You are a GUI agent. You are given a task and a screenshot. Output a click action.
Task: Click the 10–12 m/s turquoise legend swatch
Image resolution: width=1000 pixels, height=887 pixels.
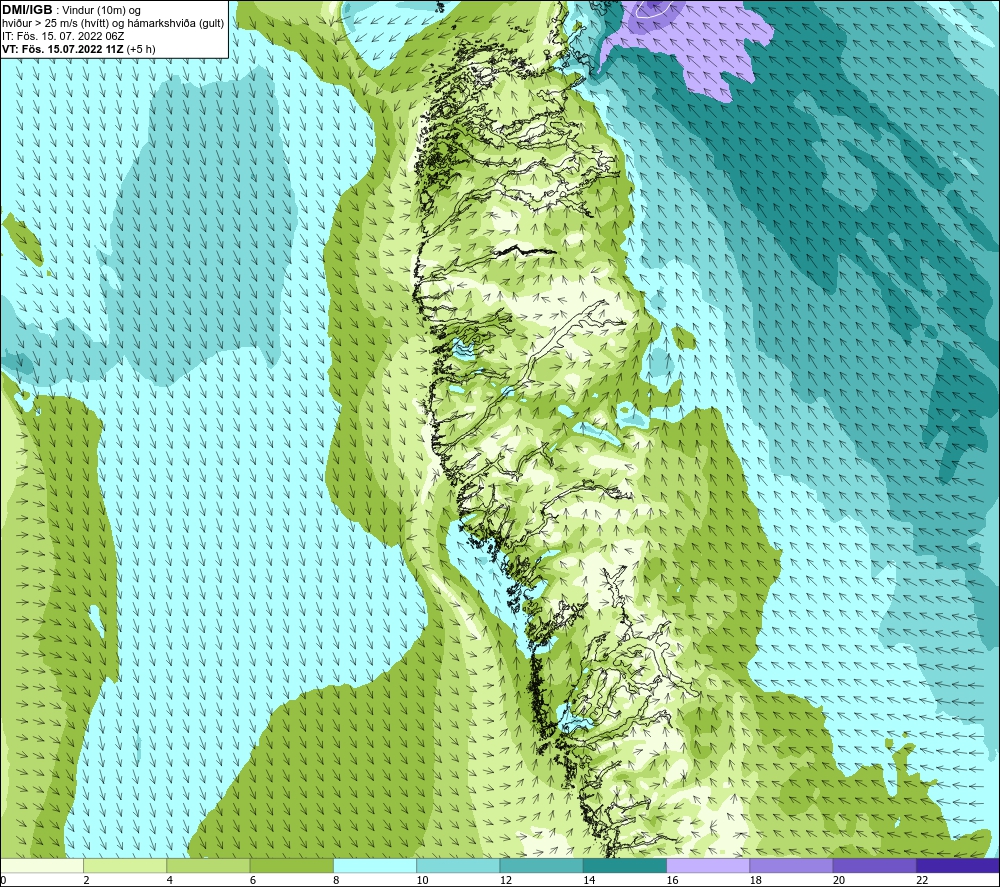(458, 865)
